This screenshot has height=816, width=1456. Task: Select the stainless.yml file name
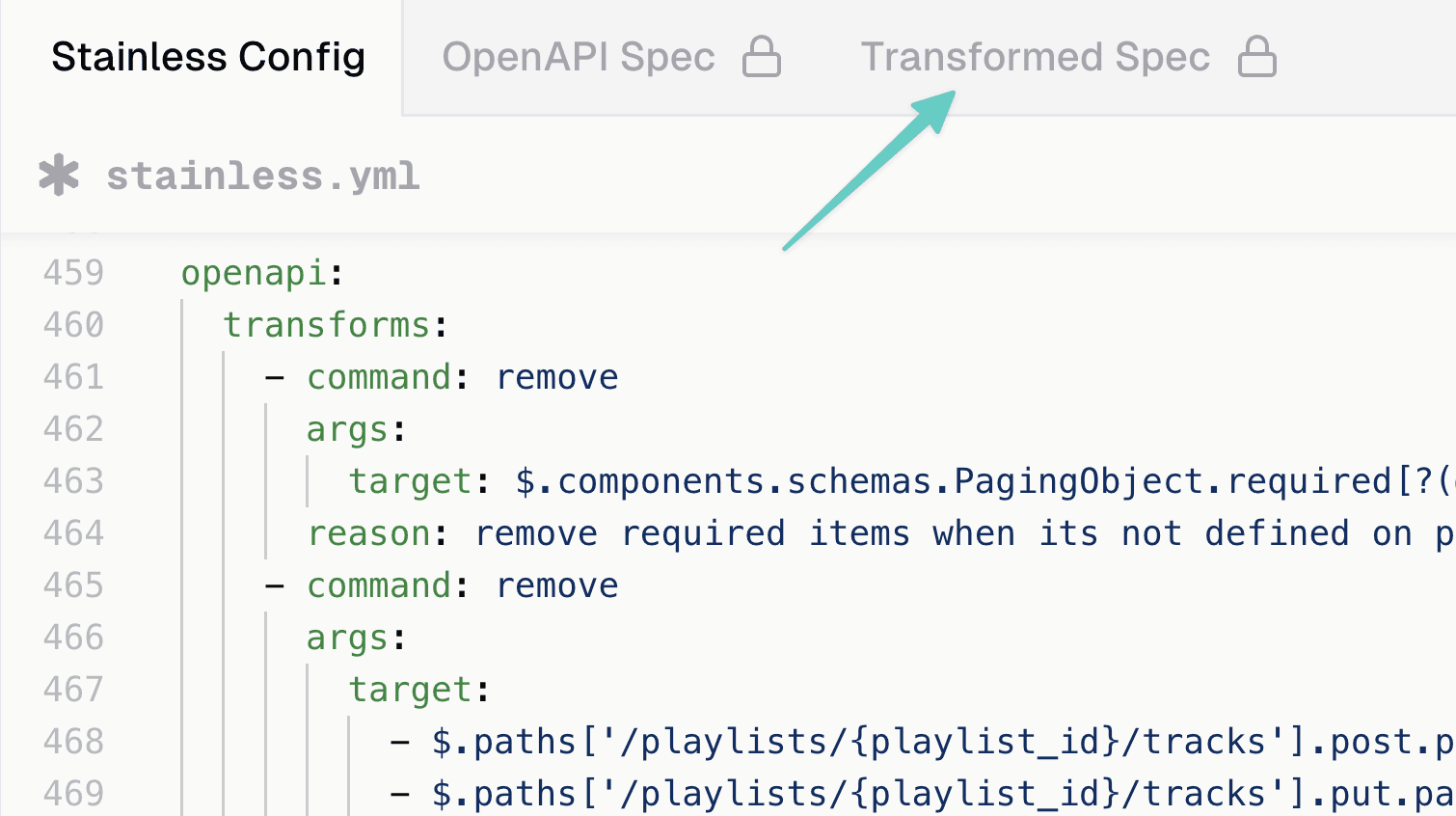coord(263,177)
